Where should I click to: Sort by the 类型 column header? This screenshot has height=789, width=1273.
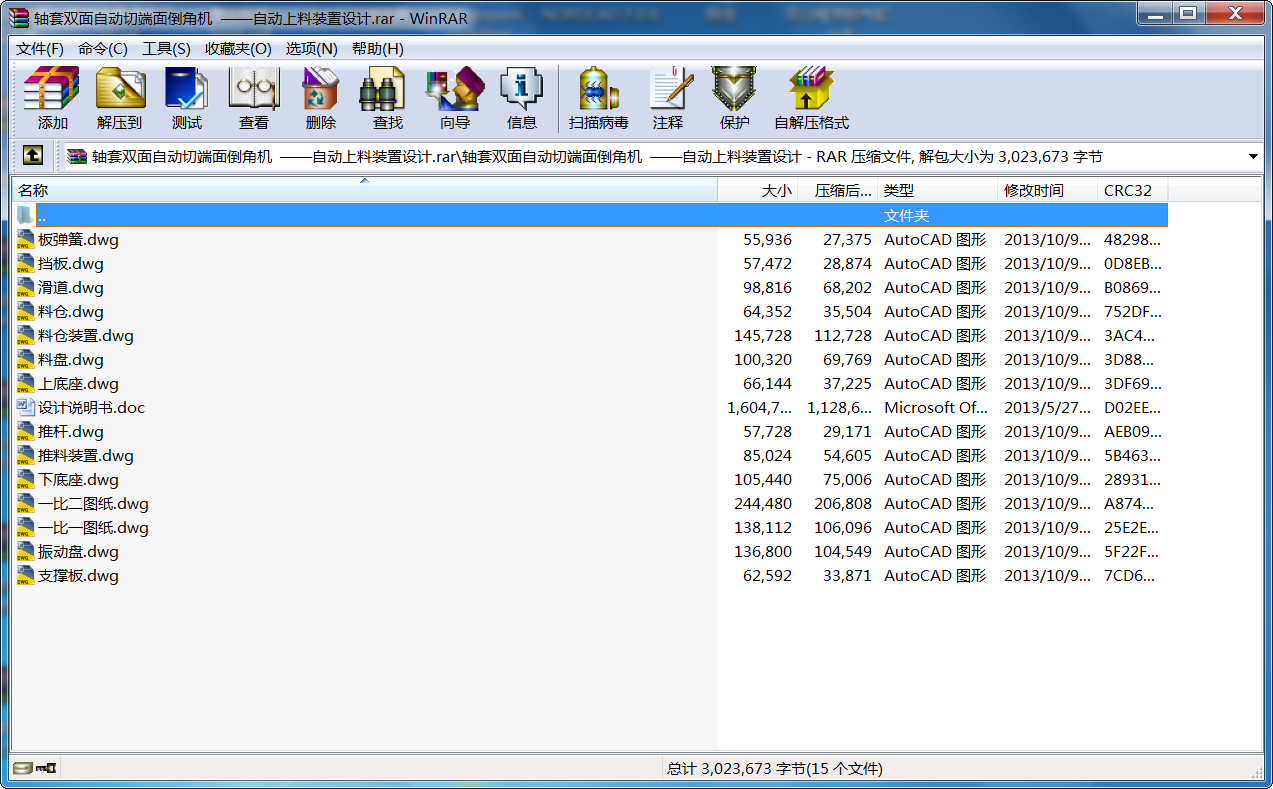pyautogui.click(x=938, y=190)
